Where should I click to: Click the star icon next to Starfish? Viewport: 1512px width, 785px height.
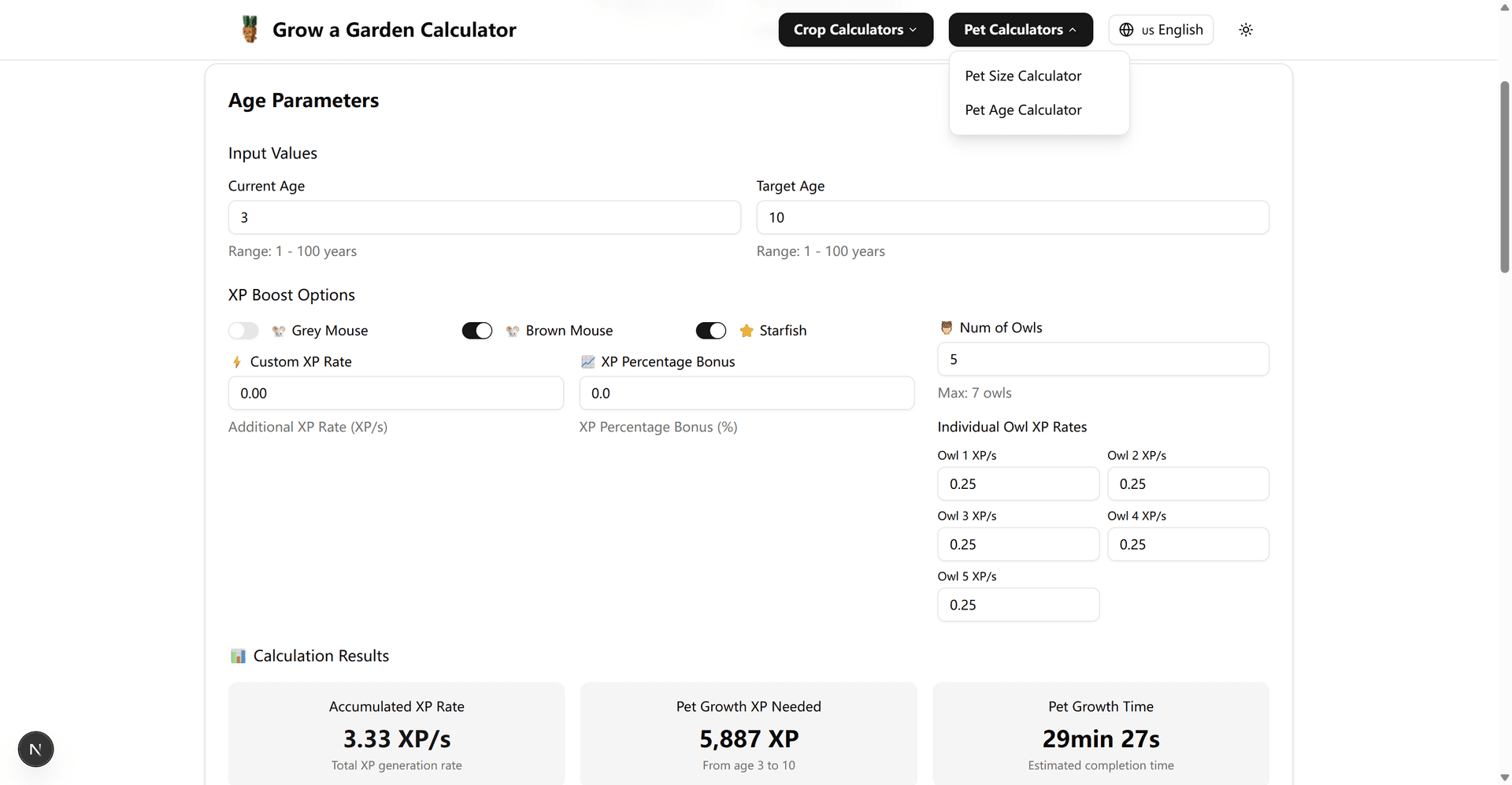coord(746,330)
